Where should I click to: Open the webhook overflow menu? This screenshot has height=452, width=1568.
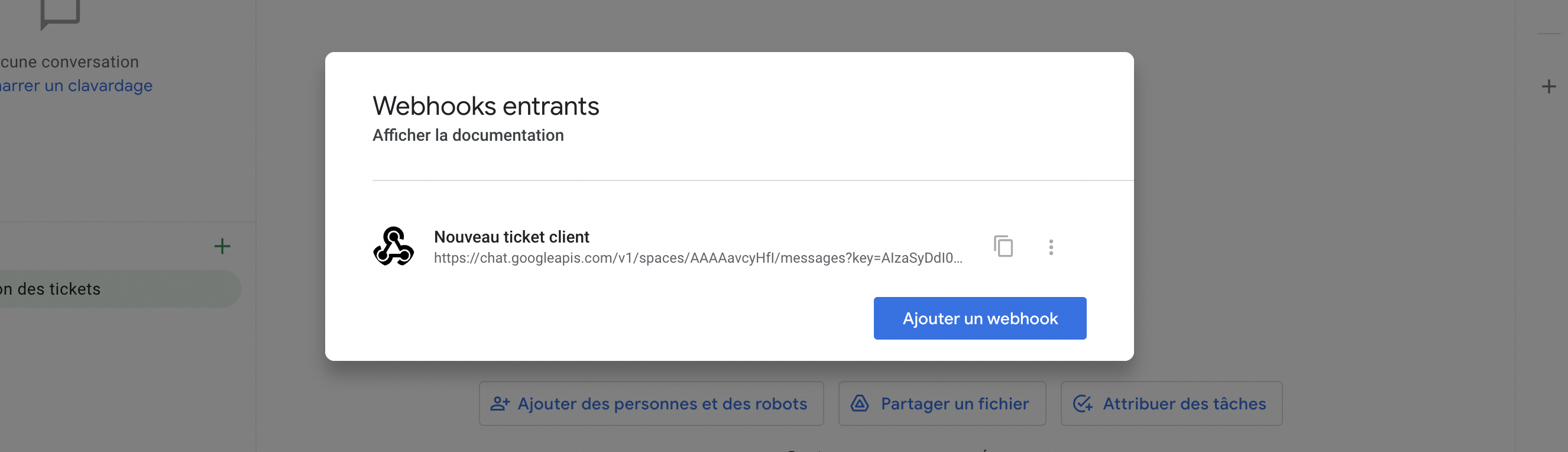coord(1051,247)
